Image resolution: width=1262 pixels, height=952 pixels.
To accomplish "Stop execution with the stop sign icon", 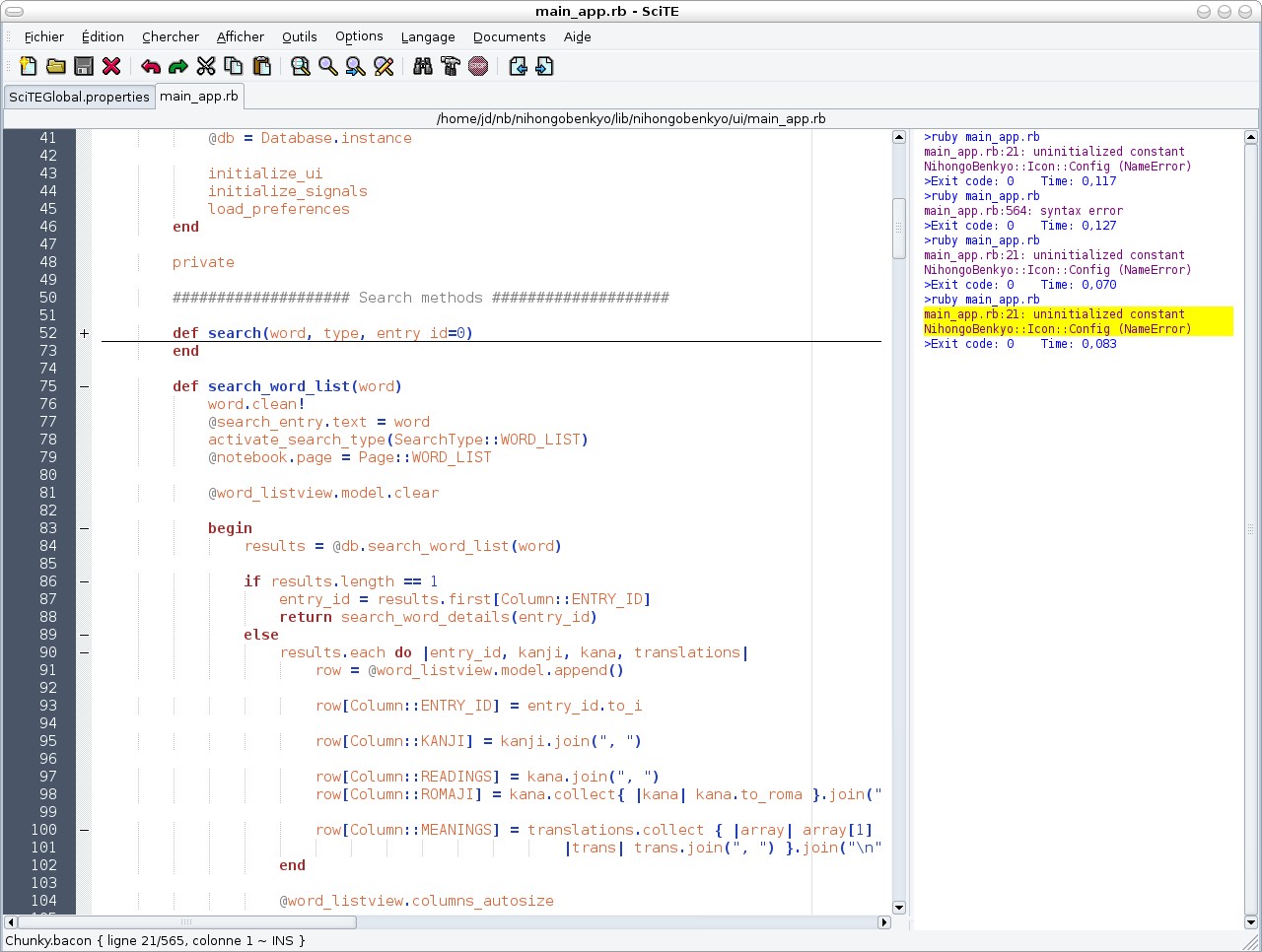I will coord(478,66).
